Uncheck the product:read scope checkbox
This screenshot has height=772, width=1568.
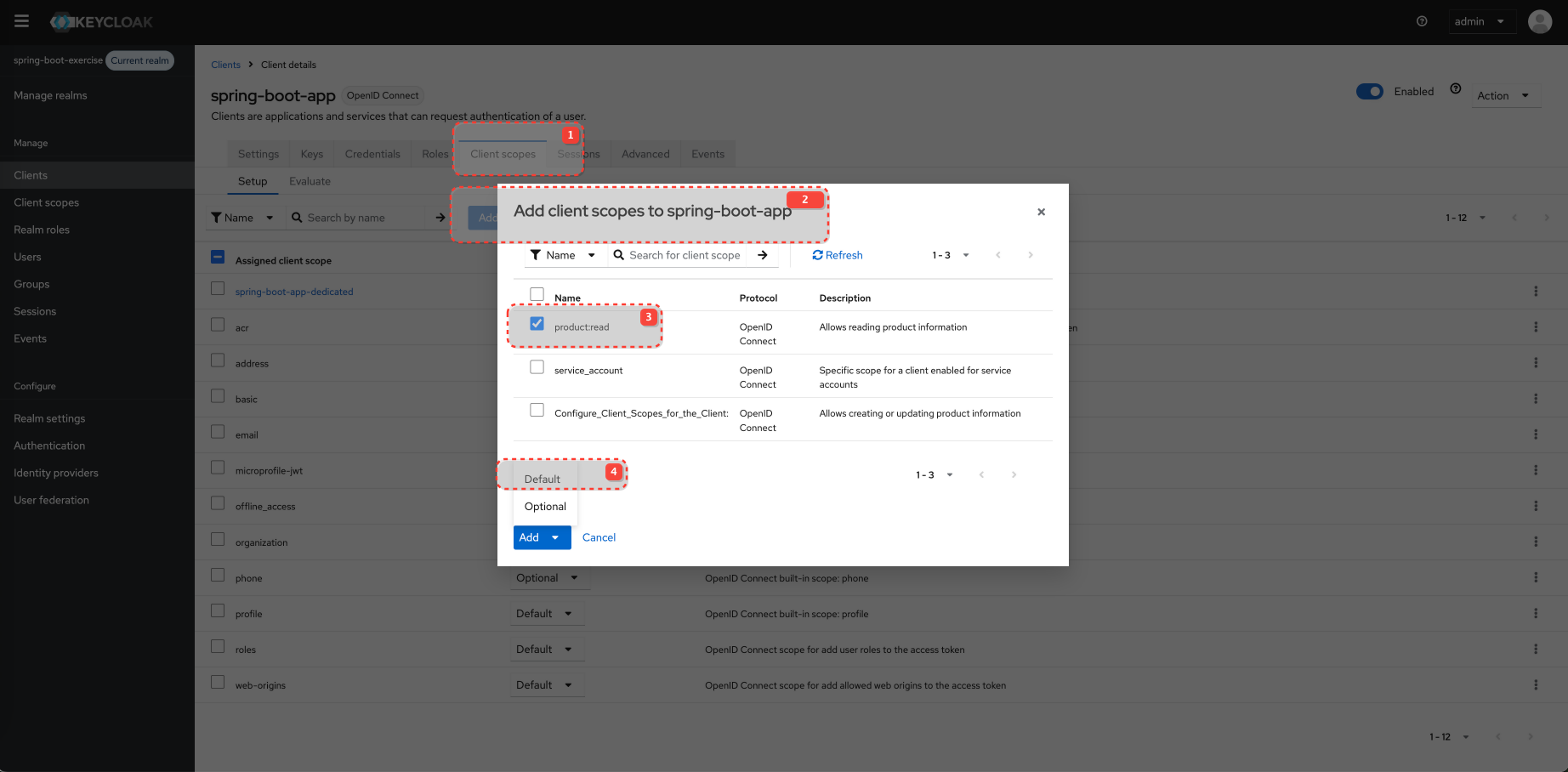point(537,323)
